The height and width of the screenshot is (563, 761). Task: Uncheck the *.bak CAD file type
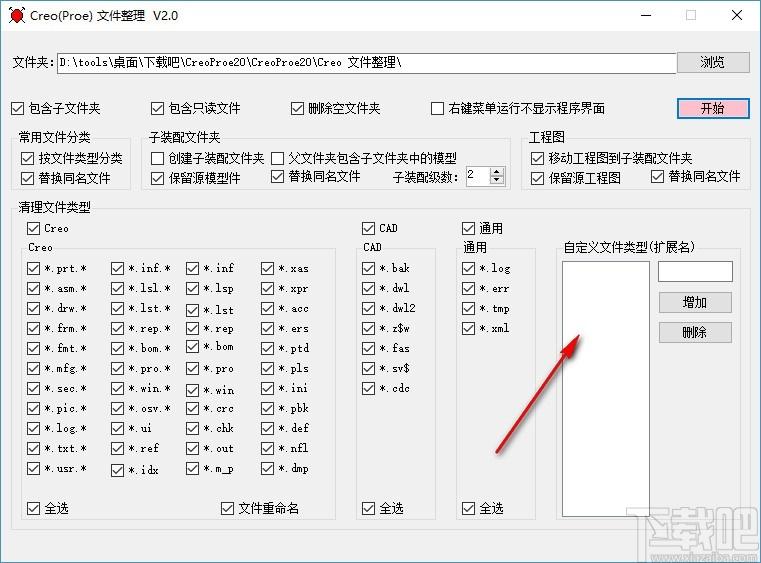coord(369,268)
